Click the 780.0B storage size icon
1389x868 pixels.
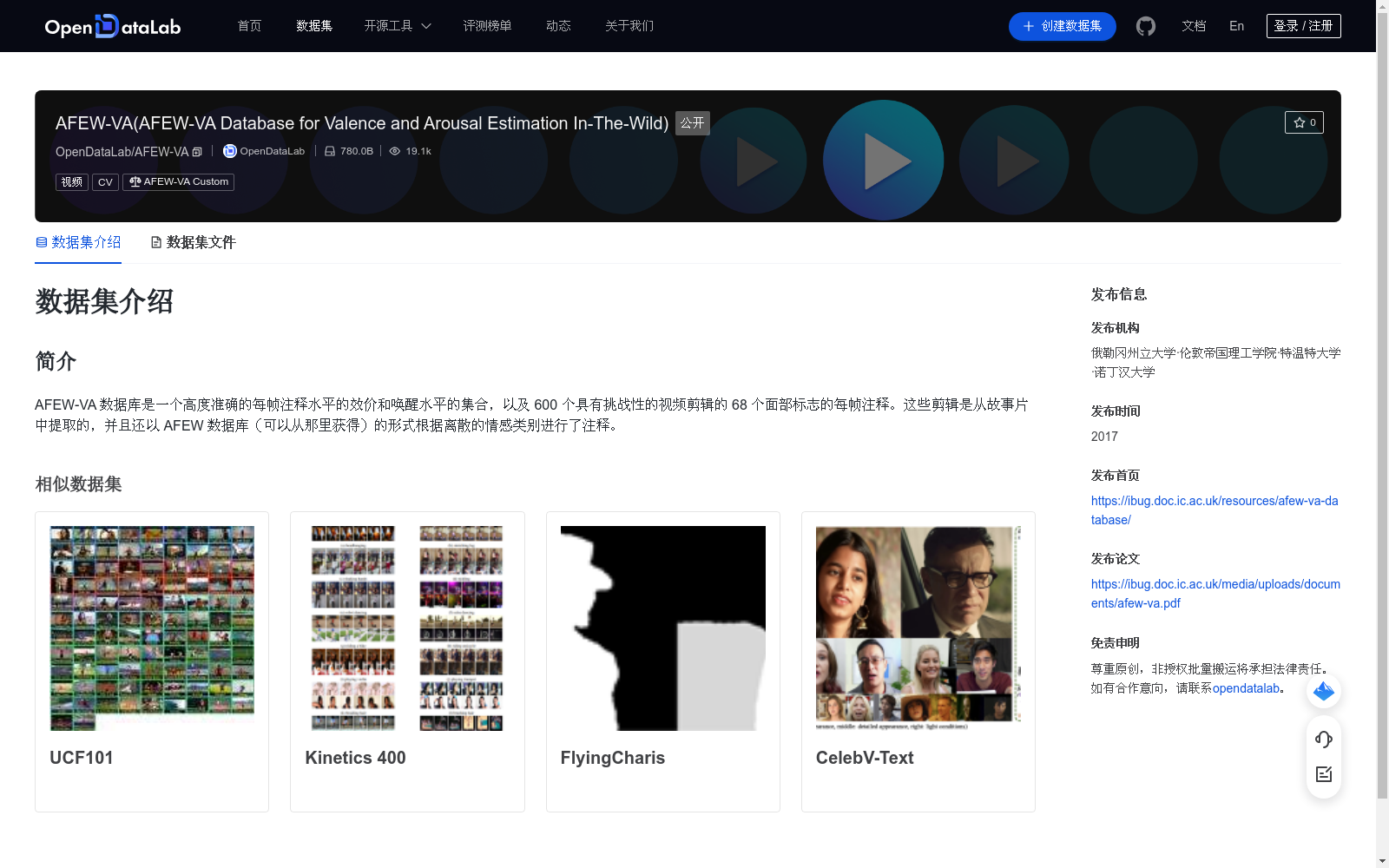[330, 151]
